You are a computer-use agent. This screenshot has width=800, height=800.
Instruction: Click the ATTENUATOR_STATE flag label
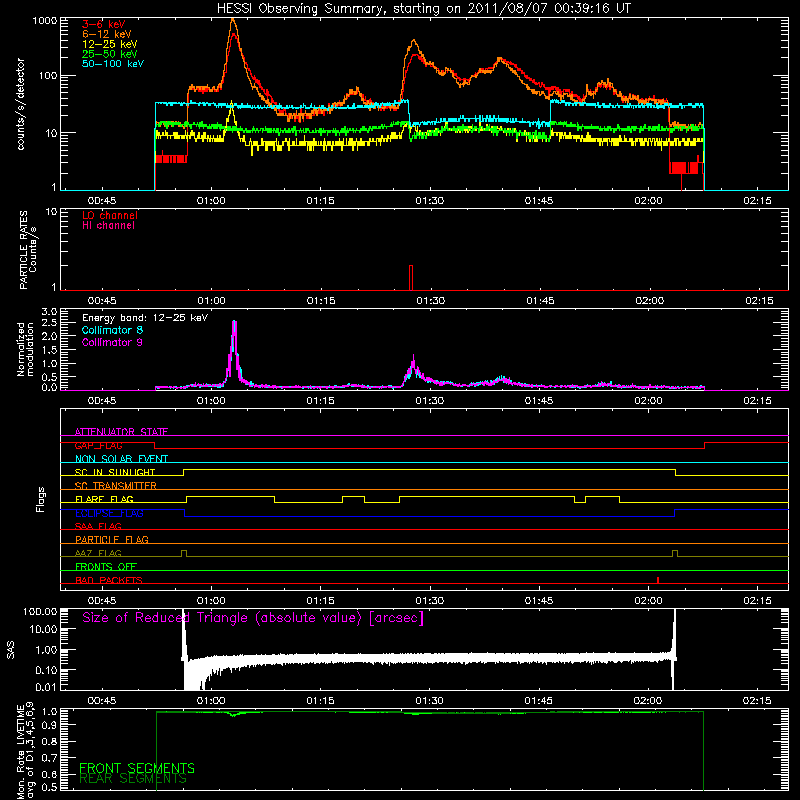[121, 432]
